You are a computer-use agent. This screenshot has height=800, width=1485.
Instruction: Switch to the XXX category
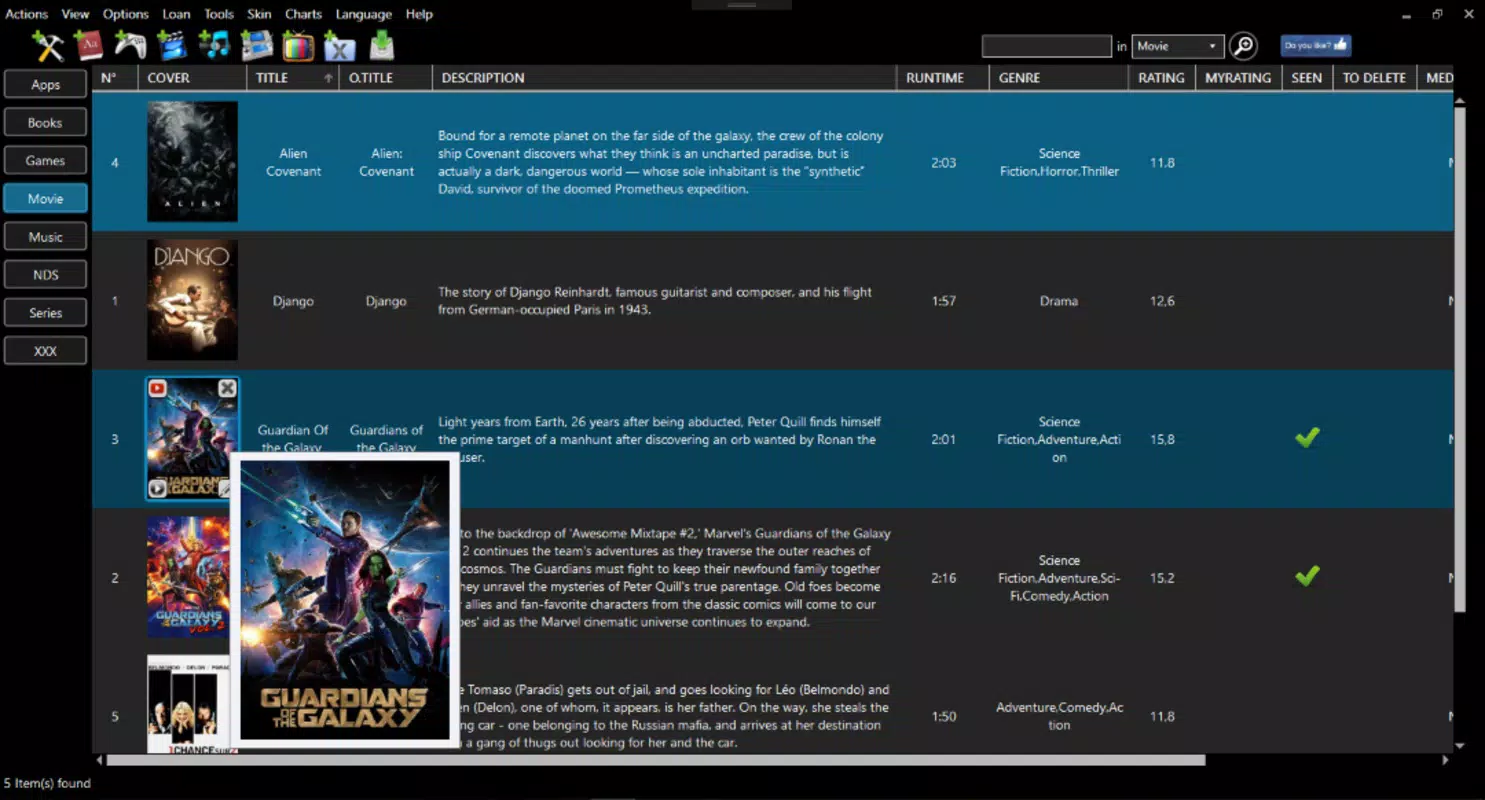[45, 351]
